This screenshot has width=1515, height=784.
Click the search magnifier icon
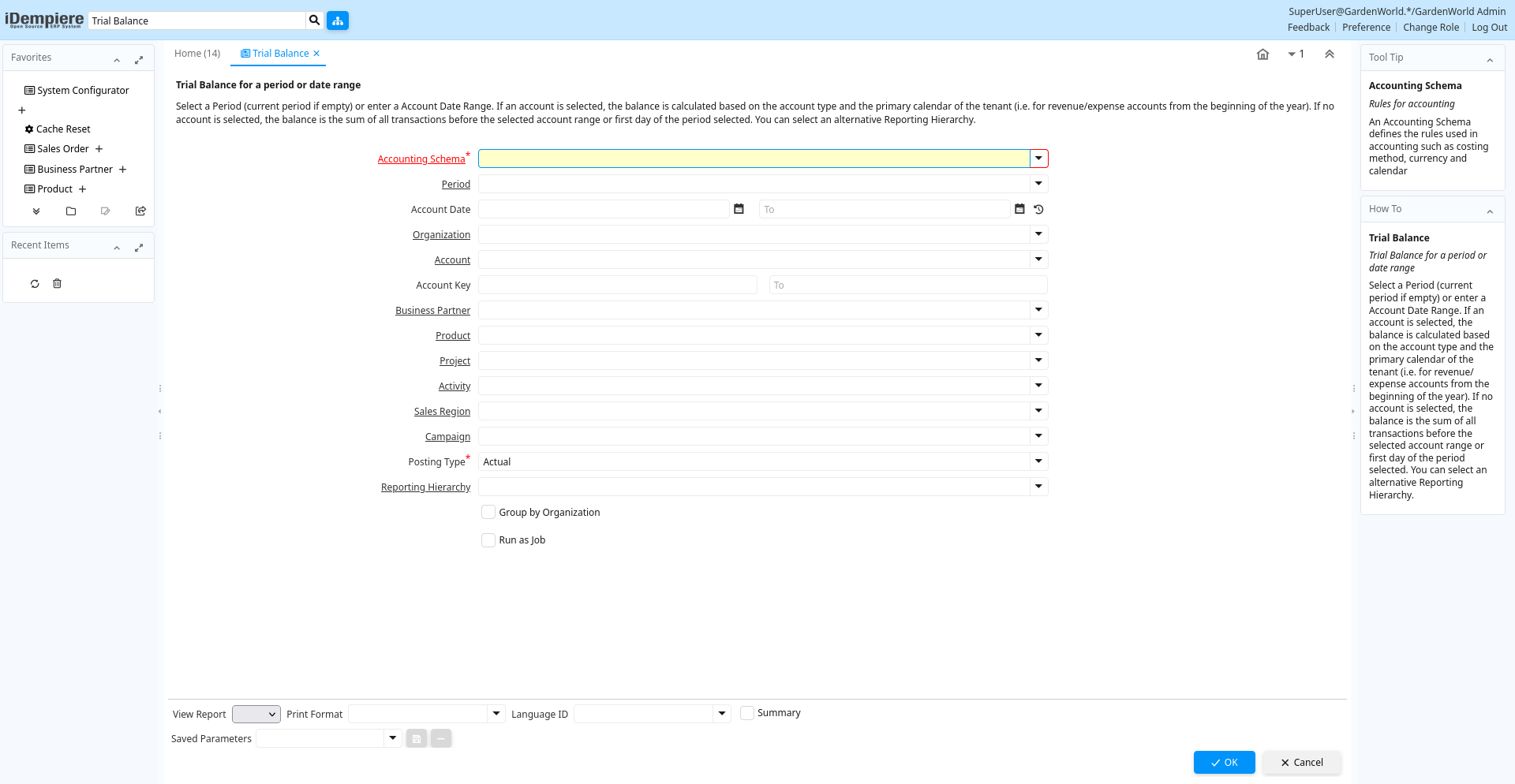coord(314,21)
